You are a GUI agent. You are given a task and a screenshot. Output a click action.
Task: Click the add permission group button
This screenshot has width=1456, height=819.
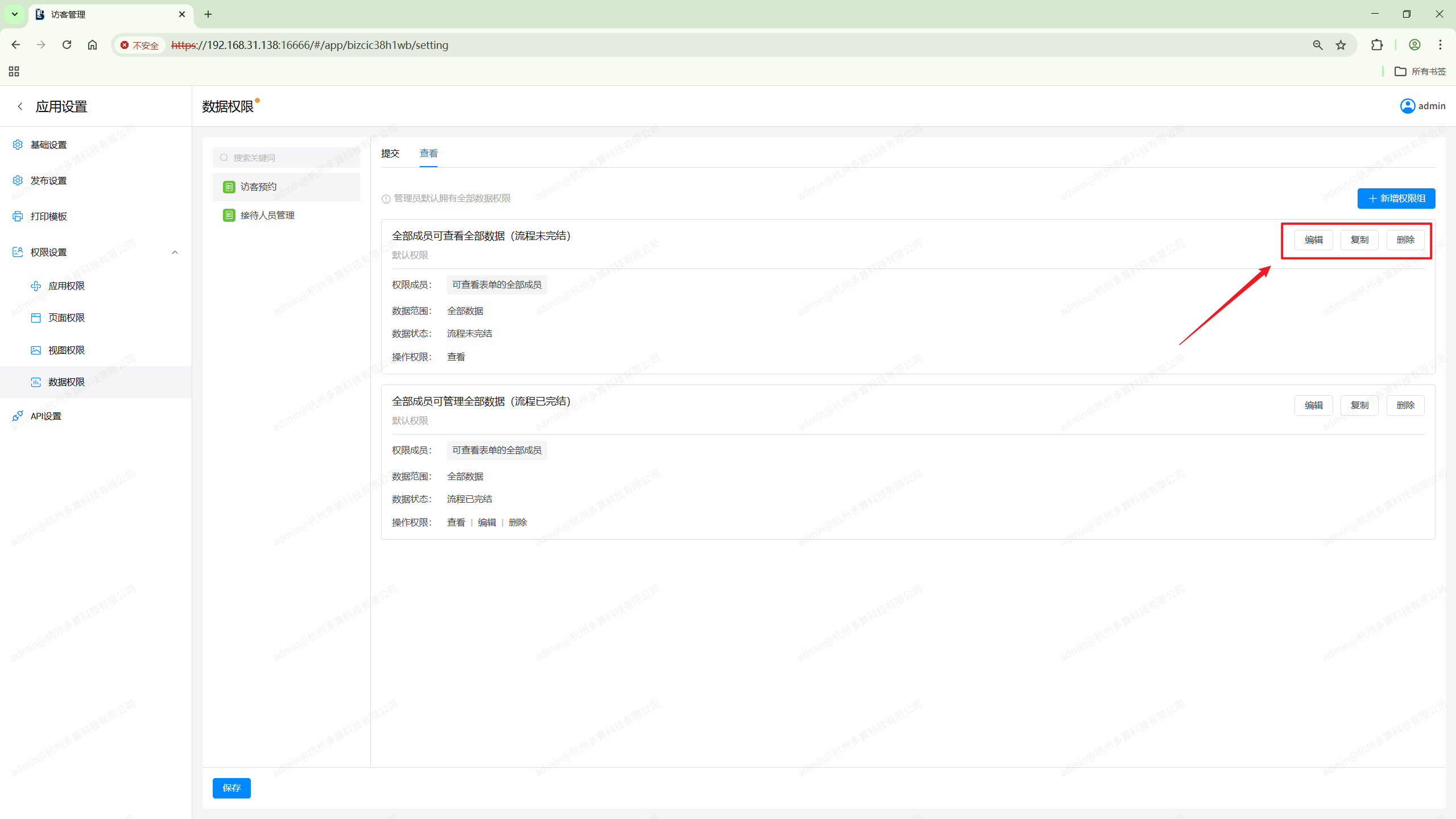[1396, 198]
